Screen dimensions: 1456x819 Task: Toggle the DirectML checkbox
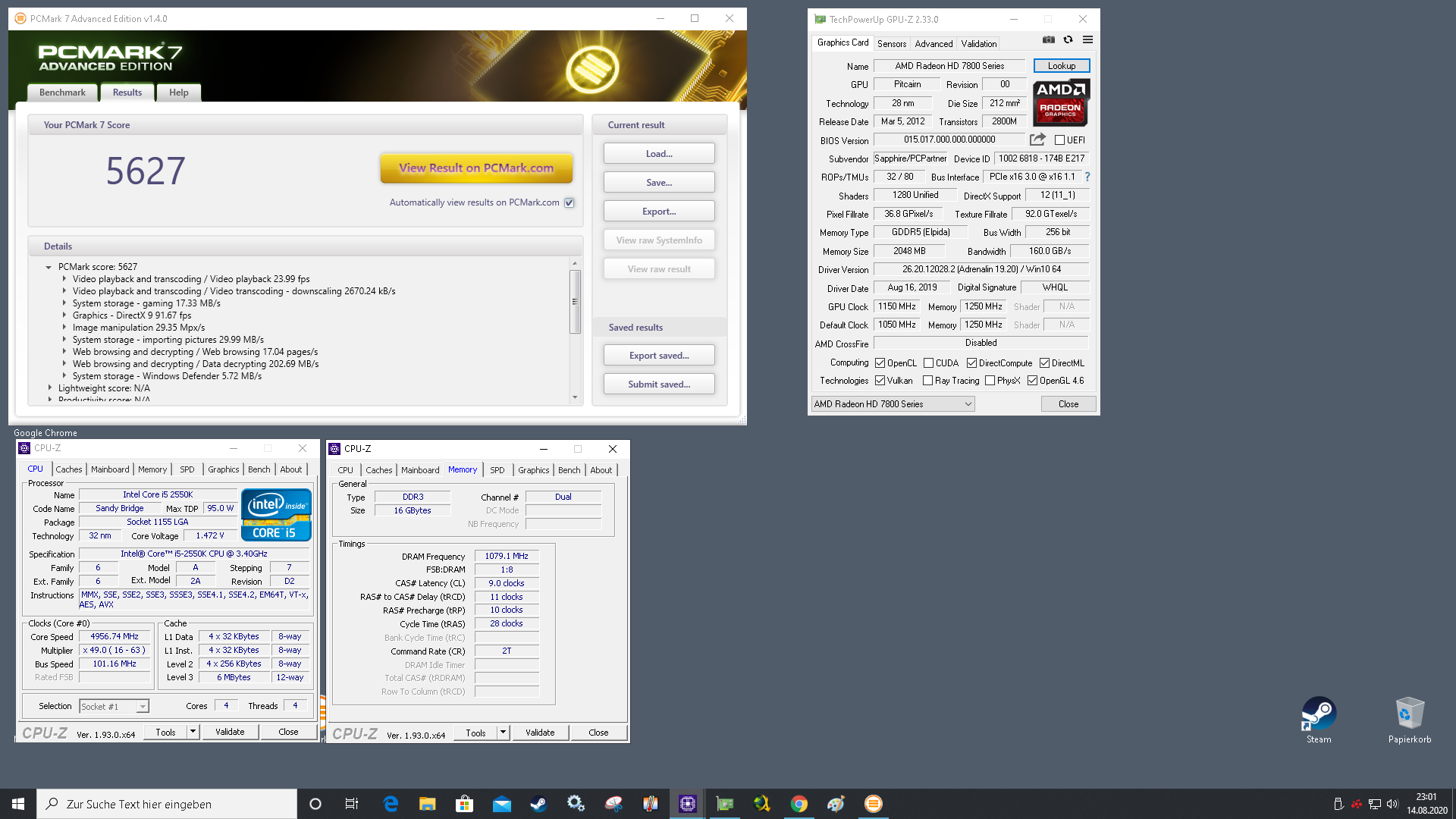[x=1044, y=363]
